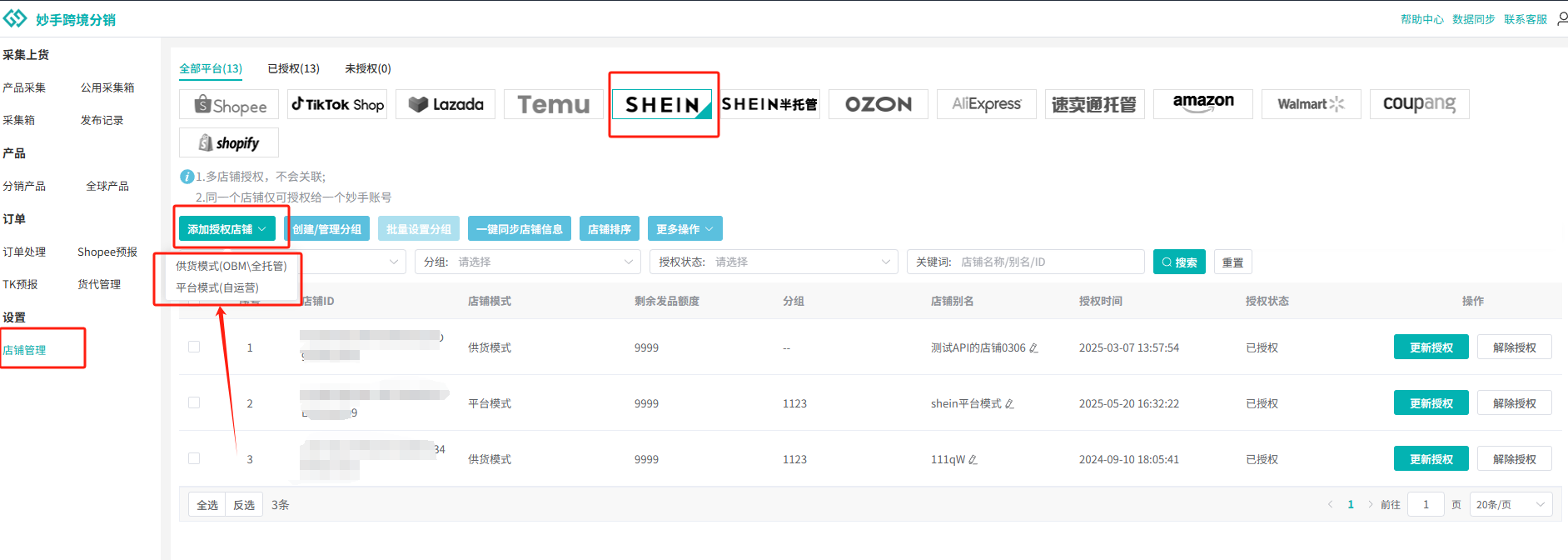Open 店铺管理 in the sidebar
Image resolution: width=1568 pixels, height=560 pixels.
click(24, 350)
